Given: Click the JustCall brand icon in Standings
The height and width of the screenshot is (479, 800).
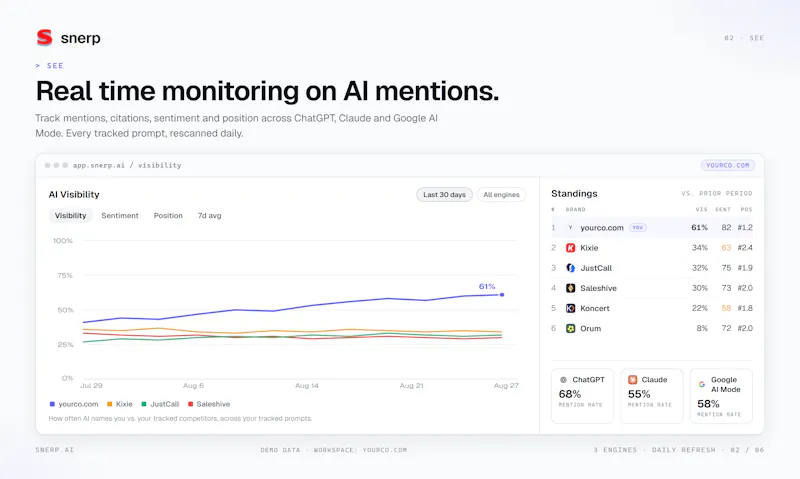Looking at the screenshot, I should (x=570, y=268).
